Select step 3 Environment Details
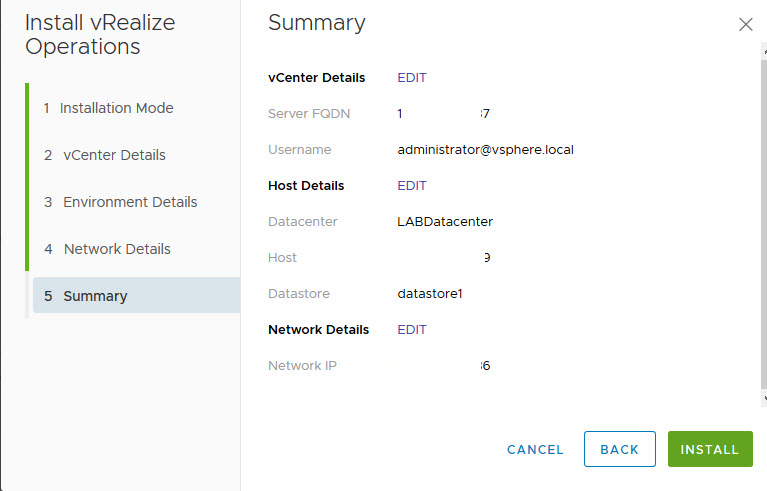This screenshot has height=491, width=767. point(129,202)
